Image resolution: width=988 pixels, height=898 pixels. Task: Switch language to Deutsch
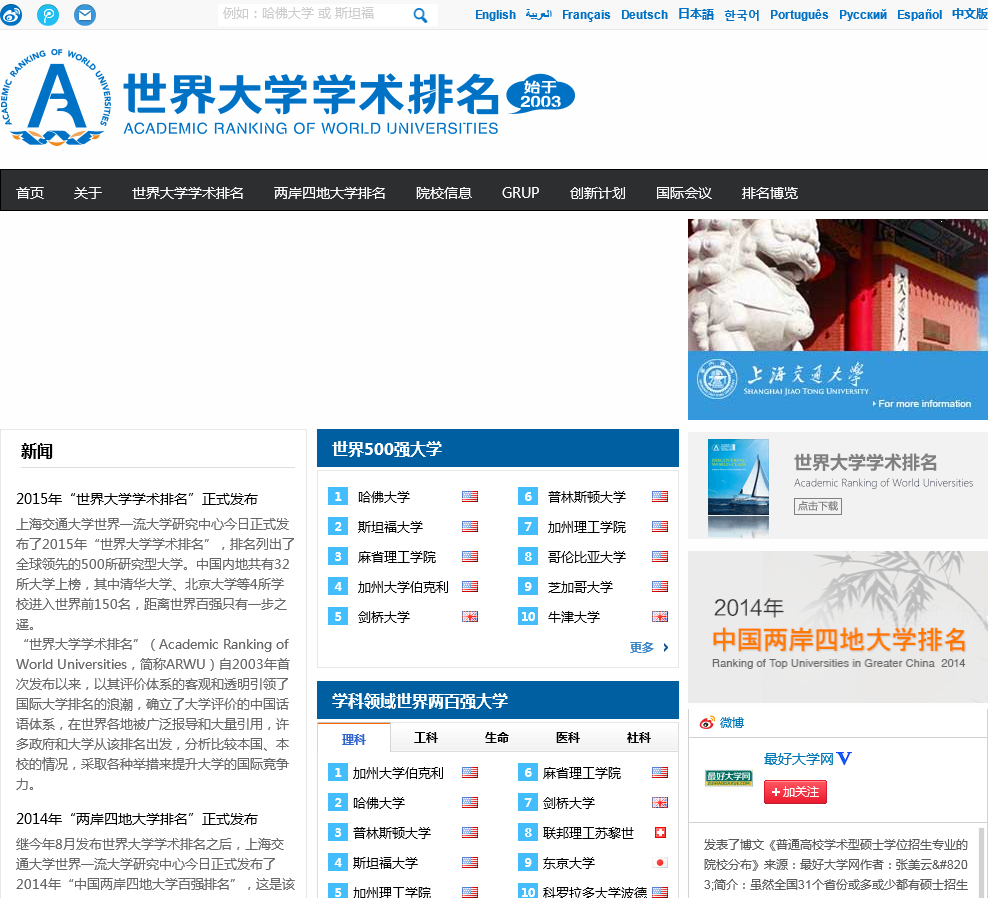[644, 14]
